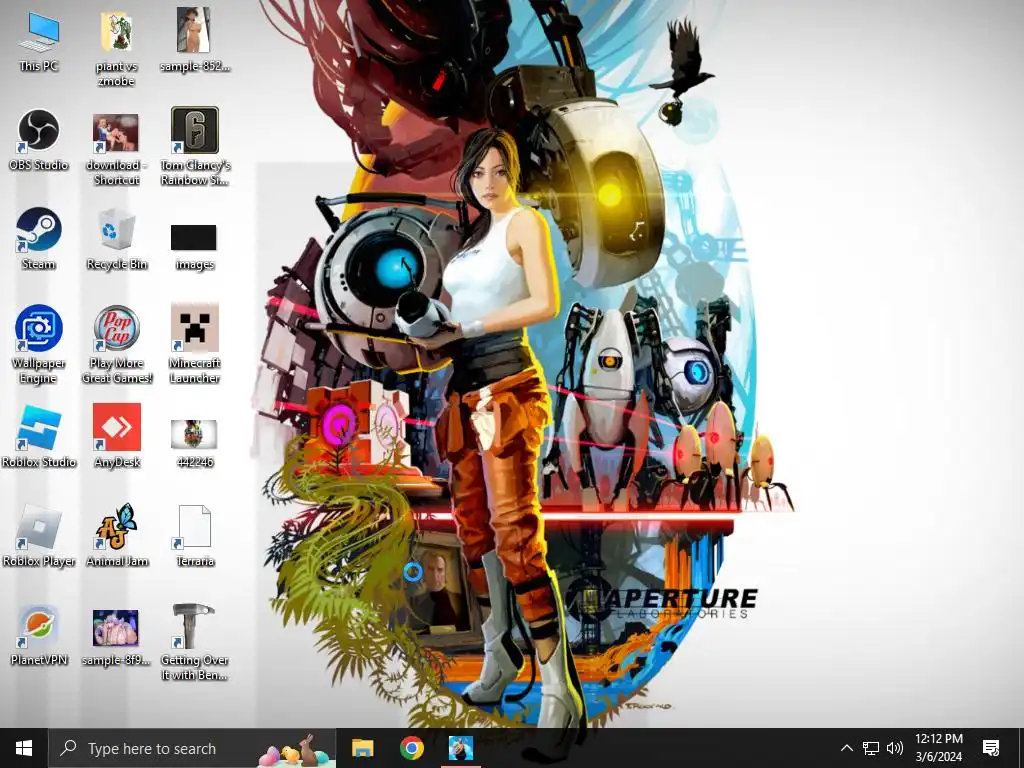Open the volume control tray icon
This screenshot has width=1024, height=768.
pyautogui.click(x=895, y=748)
